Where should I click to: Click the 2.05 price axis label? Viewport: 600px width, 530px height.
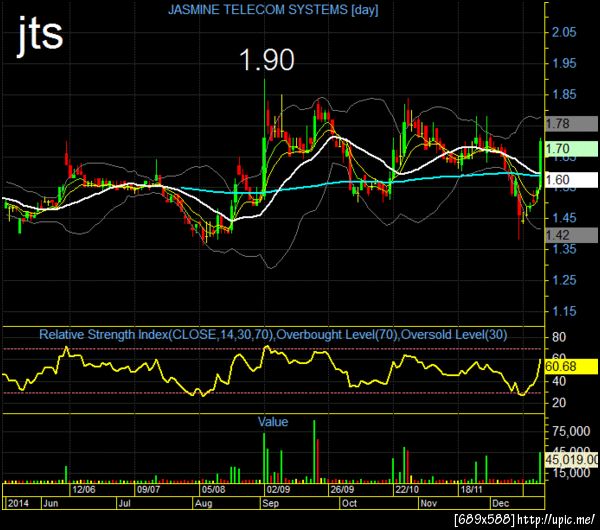(563, 32)
